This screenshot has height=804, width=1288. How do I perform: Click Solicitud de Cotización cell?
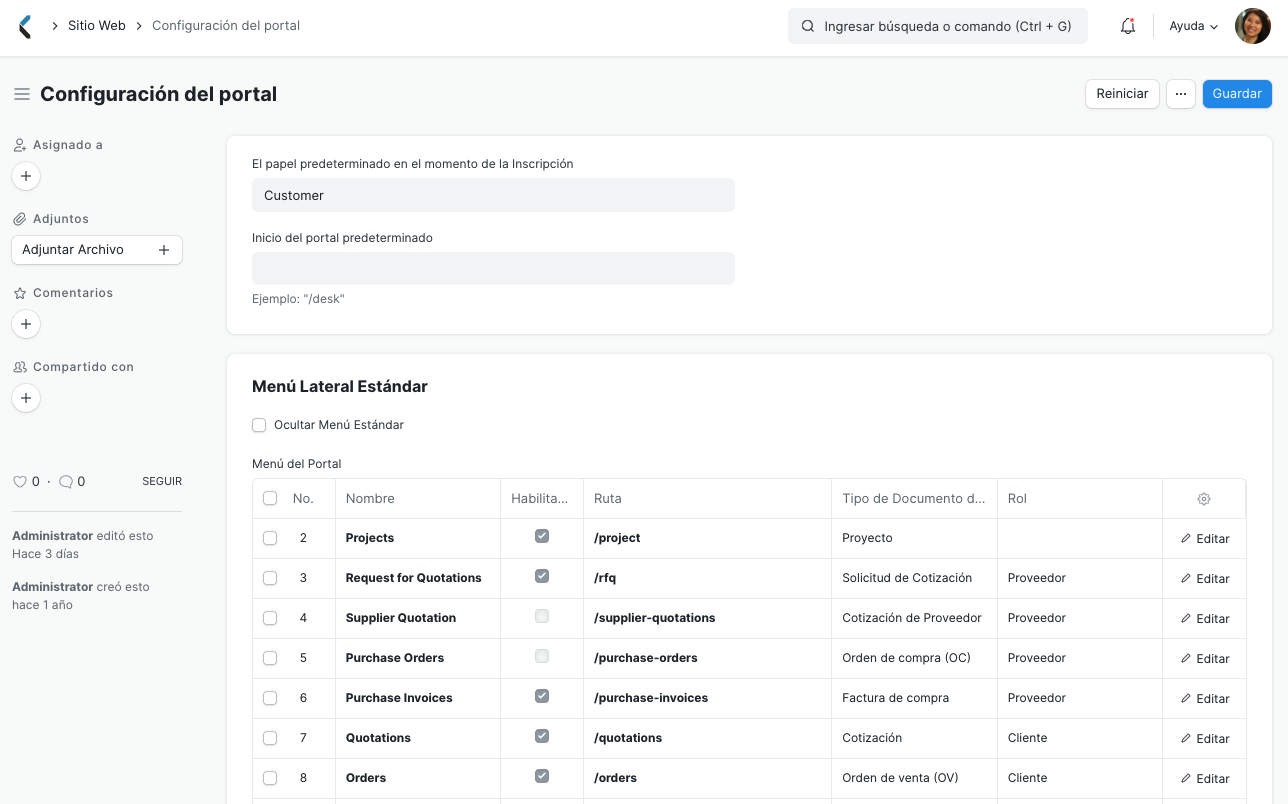[x=914, y=578]
